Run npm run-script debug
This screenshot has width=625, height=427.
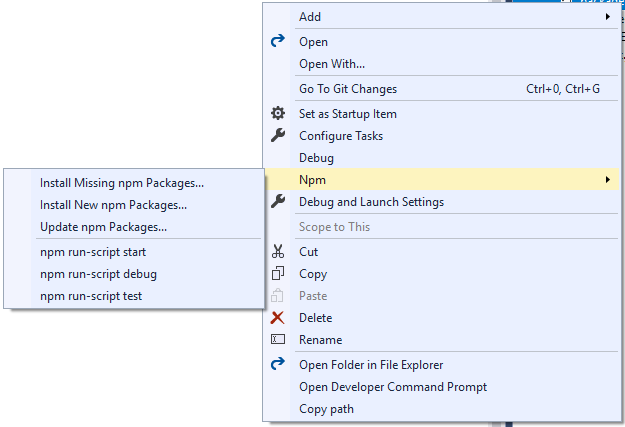(134, 274)
